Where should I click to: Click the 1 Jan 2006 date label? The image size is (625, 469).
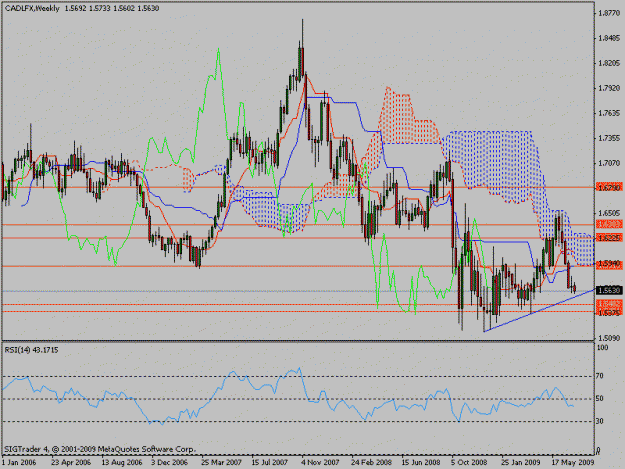click(x=19, y=463)
